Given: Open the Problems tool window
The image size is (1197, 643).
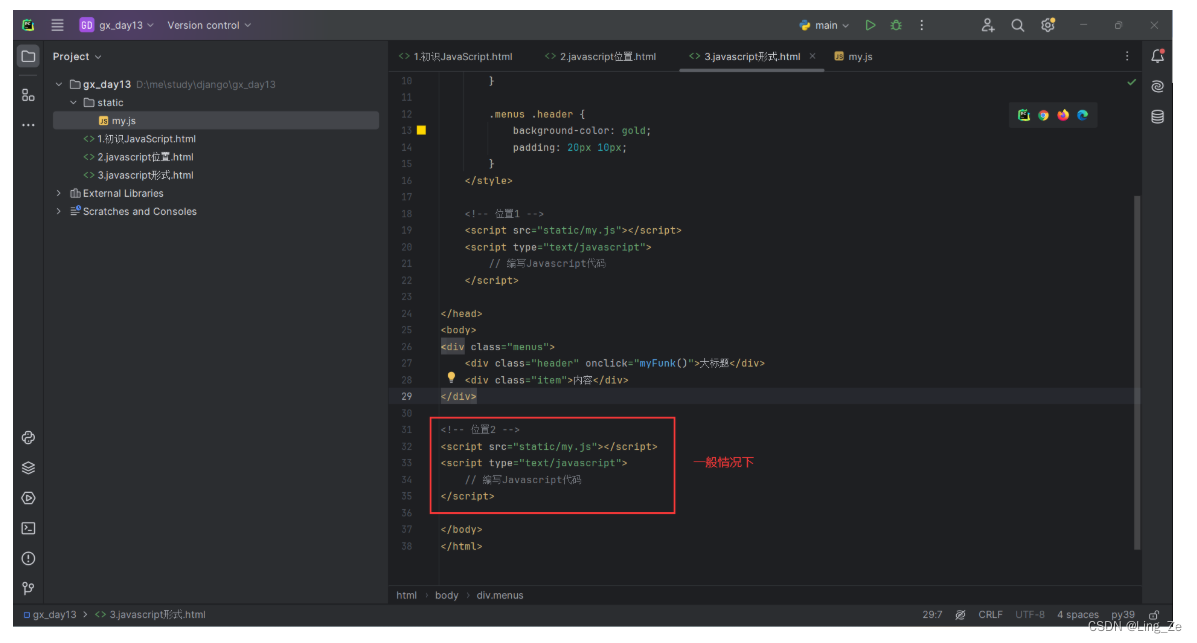Looking at the screenshot, I should (x=28, y=558).
